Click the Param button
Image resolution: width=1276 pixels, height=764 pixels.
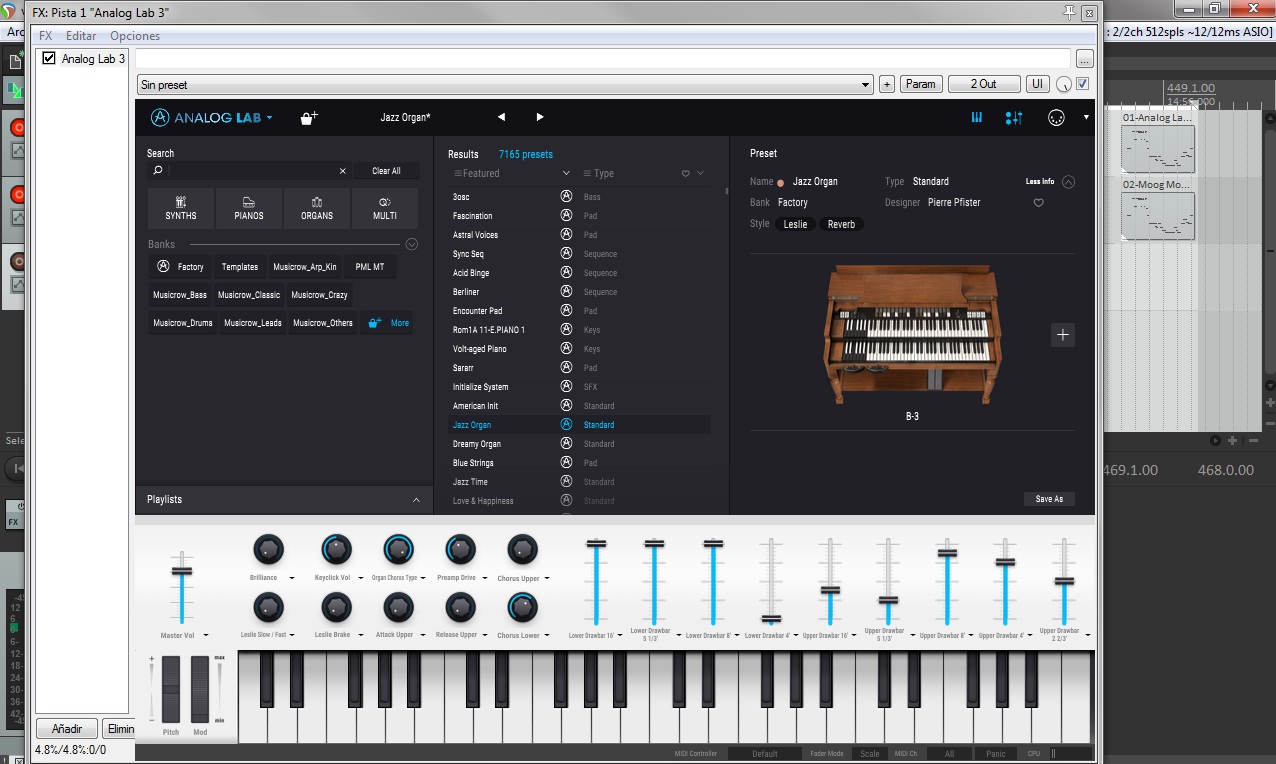tap(921, 84)
